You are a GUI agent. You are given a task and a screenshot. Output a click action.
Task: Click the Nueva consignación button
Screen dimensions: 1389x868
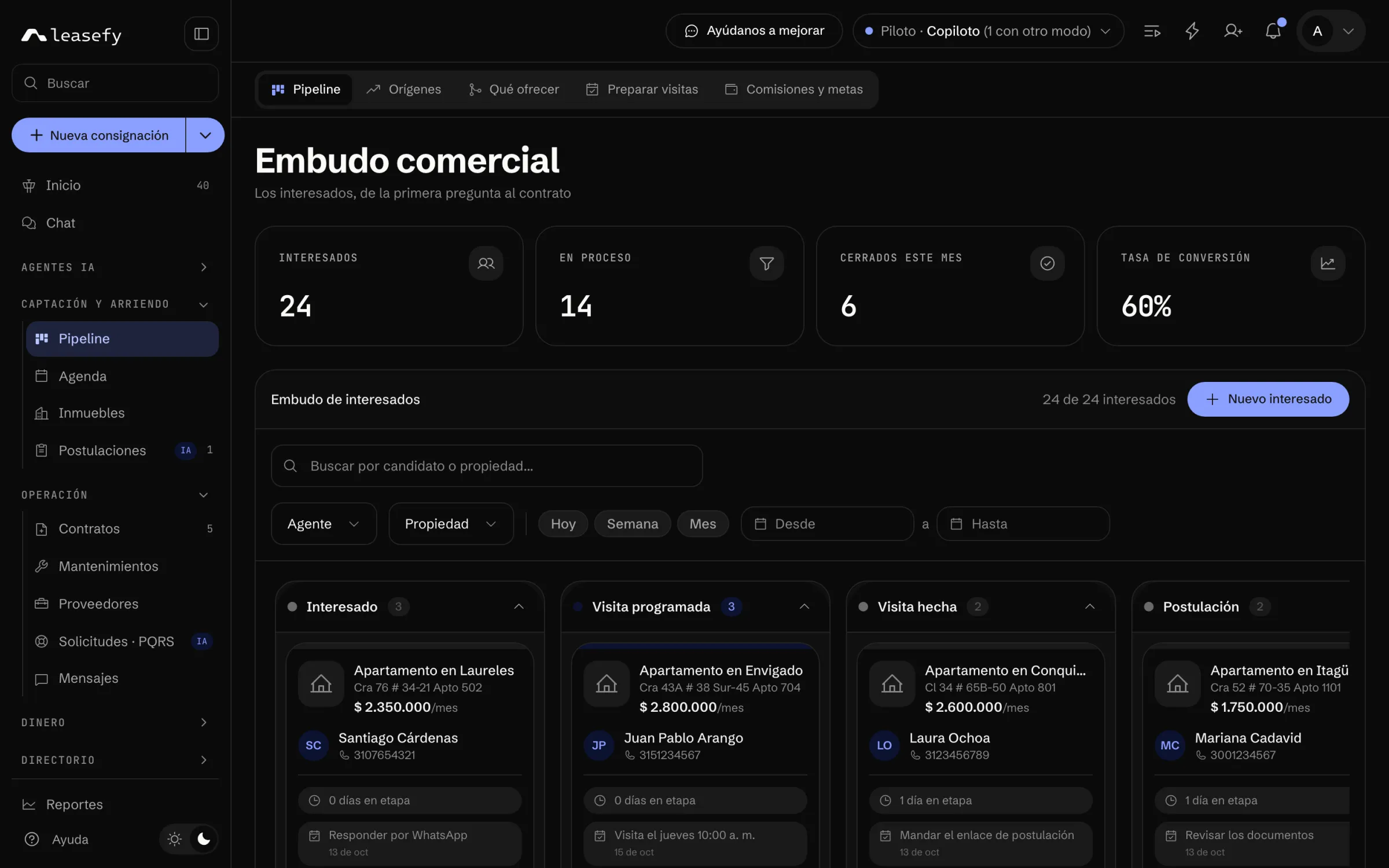click(x=98, y=135)
